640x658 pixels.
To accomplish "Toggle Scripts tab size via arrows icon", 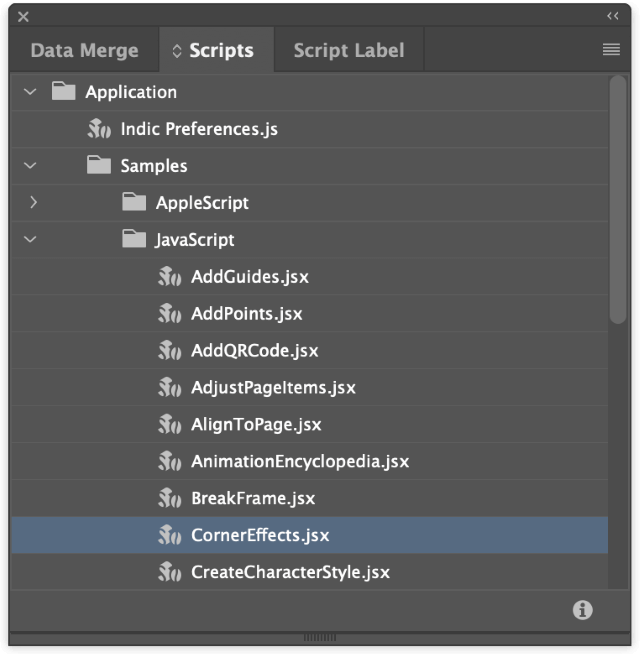I will pos(177,51).
